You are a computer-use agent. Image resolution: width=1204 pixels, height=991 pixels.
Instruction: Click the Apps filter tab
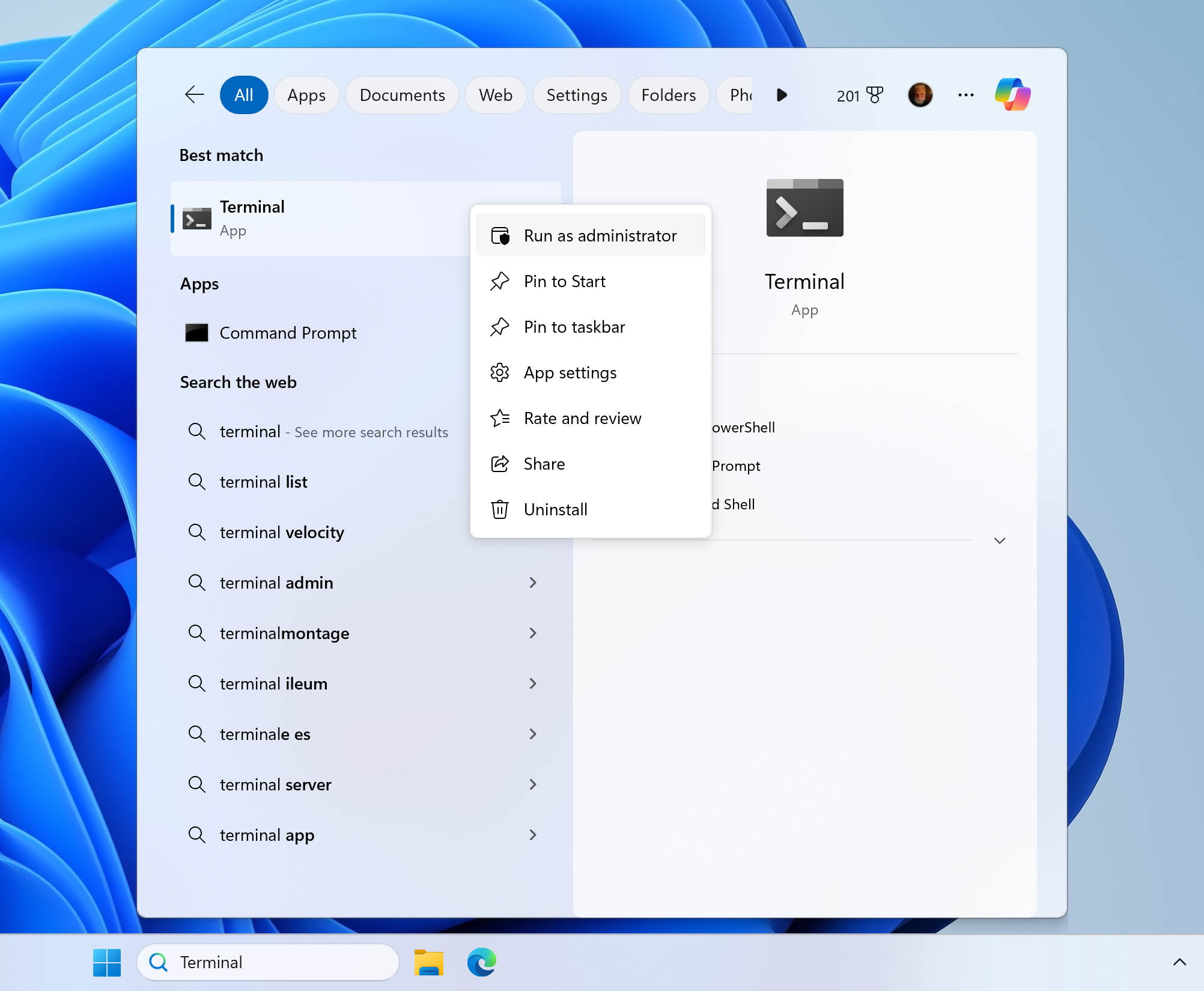(306, 95)
